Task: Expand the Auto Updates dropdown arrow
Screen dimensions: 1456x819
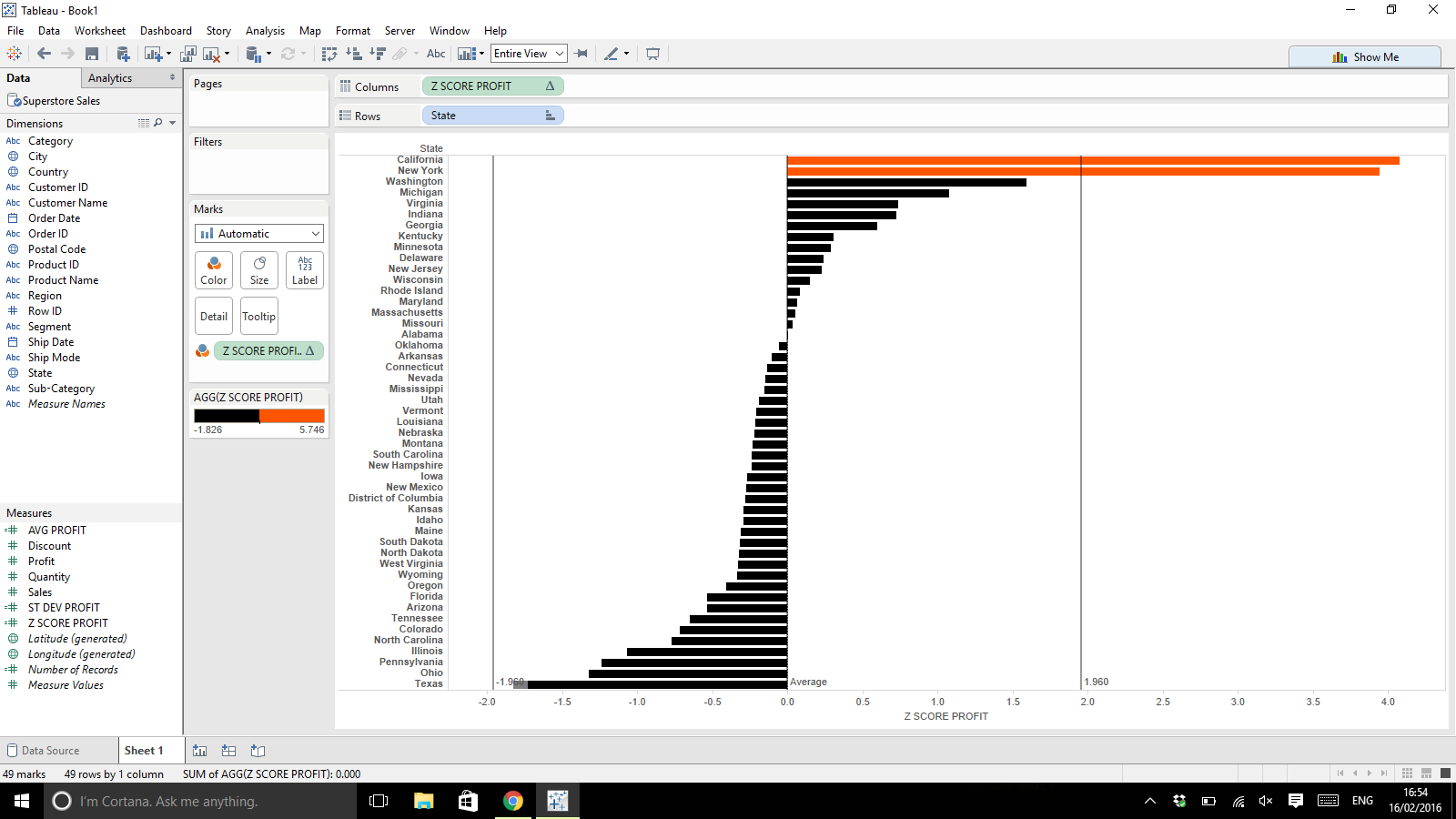Action: 268,54
